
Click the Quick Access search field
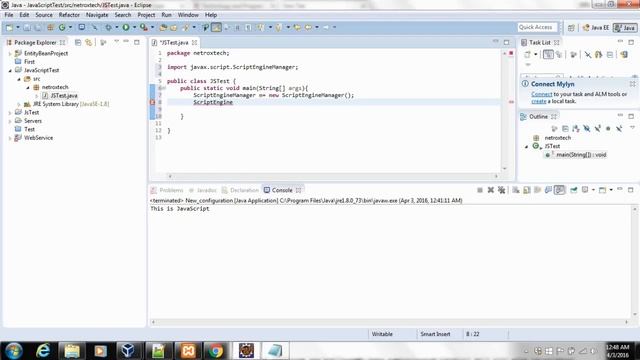pos(537,27)
